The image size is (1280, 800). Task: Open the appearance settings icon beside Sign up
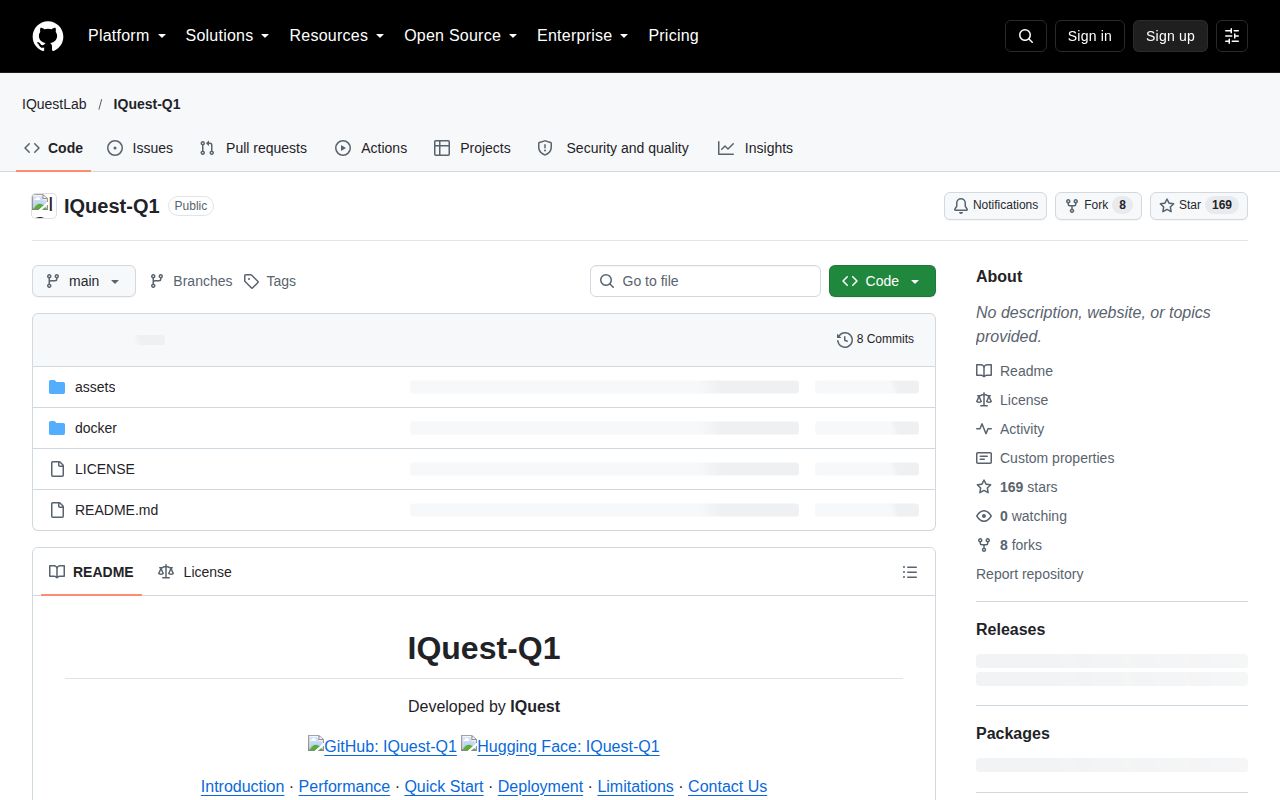point(1232,36)
